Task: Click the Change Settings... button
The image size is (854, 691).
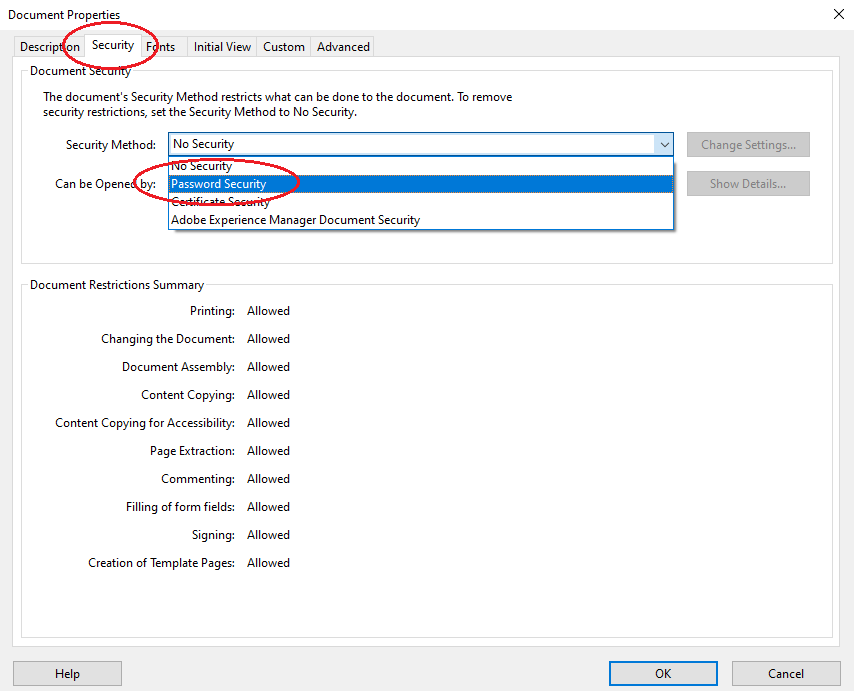Action: pos(748,145)
